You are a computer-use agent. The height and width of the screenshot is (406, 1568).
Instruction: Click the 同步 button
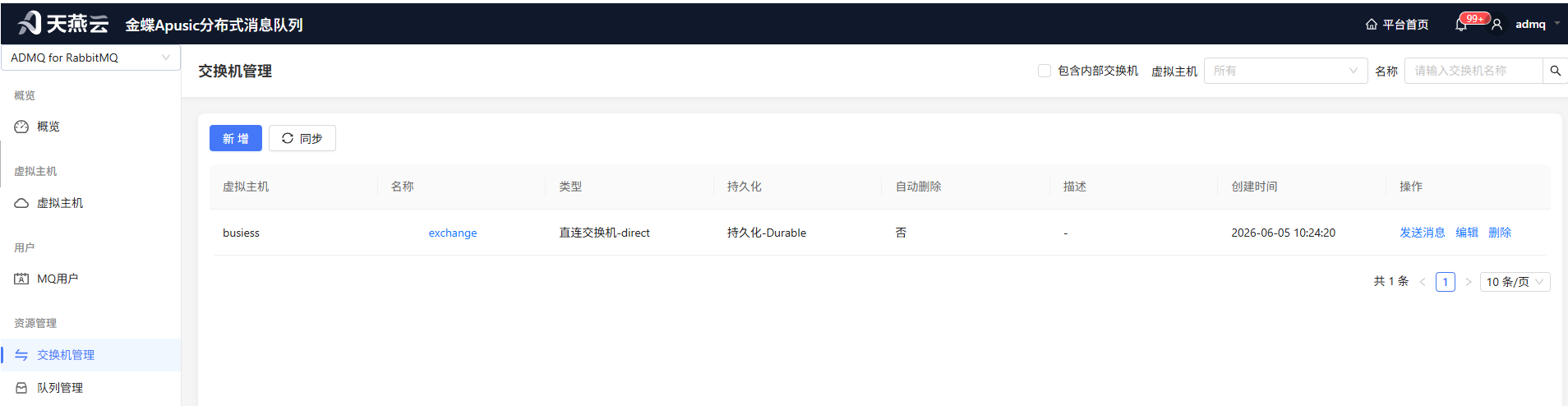point(302,138)
